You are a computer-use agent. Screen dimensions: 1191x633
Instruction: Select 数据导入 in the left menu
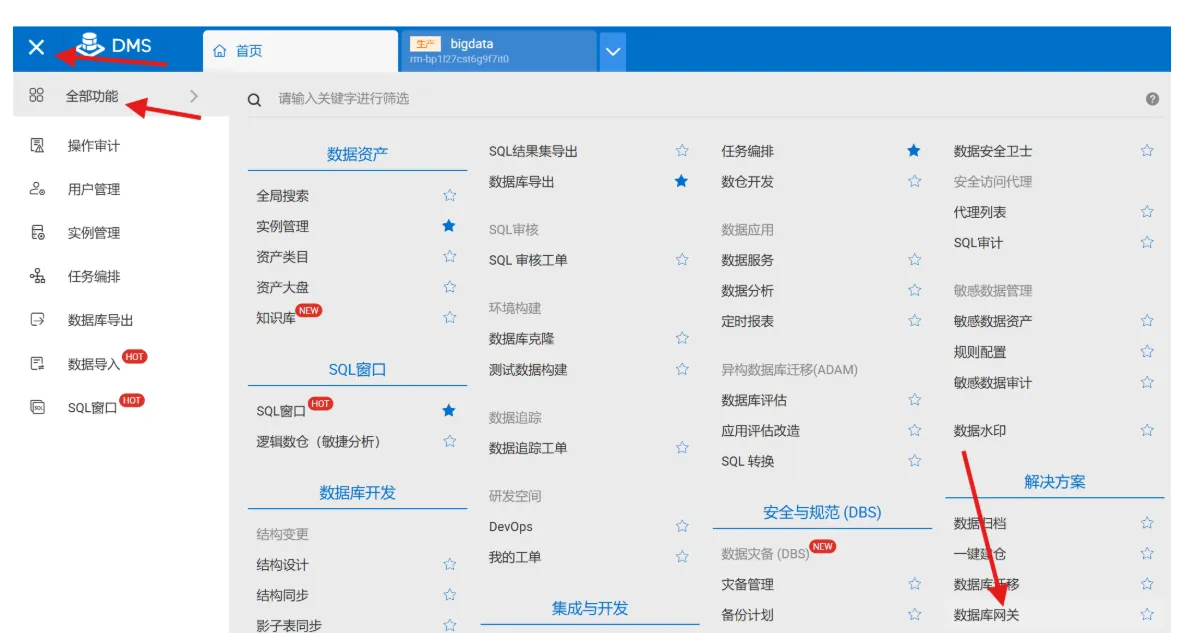click(93, 364)
